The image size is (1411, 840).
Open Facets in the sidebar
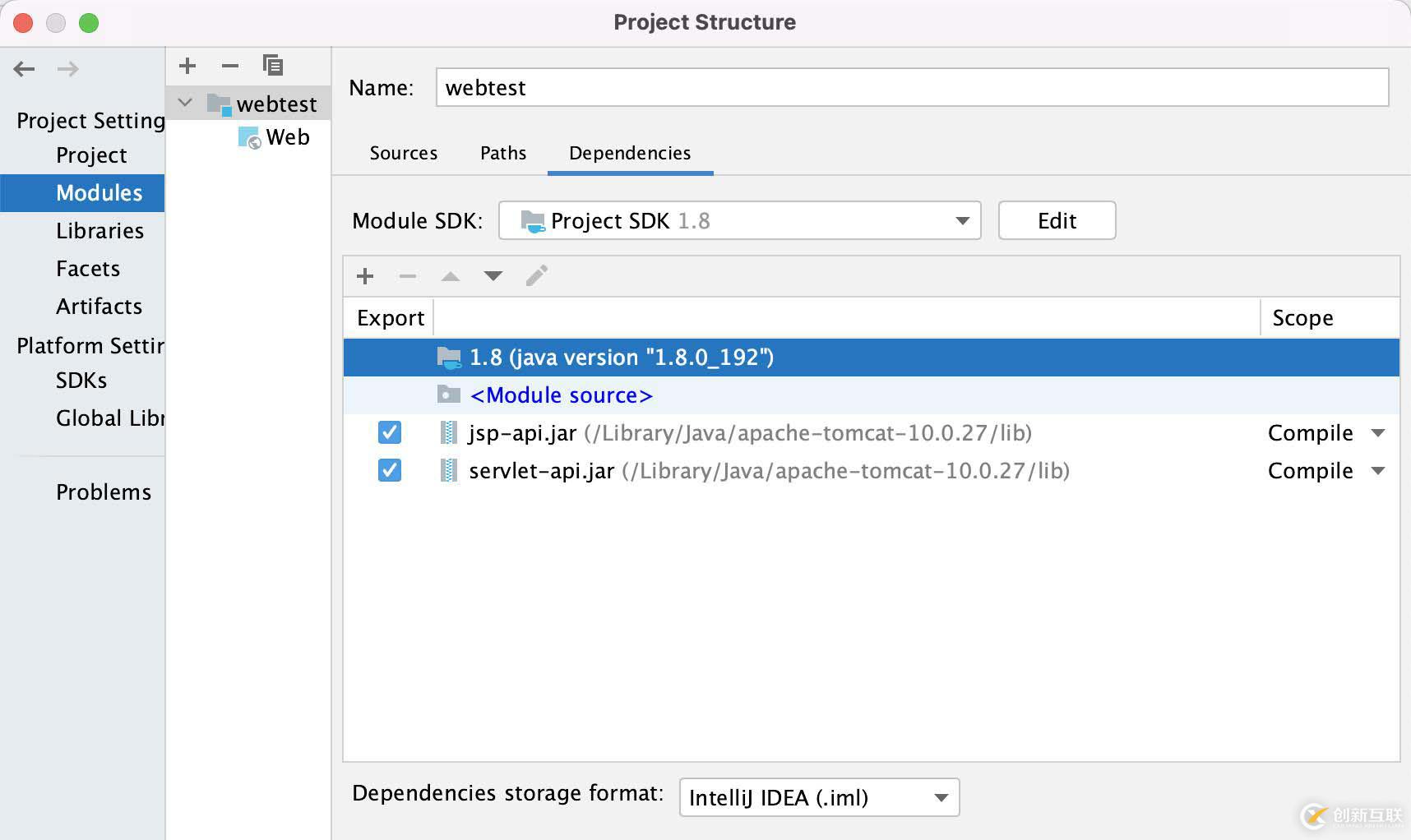pyautogui.click(x=88, y=269)
